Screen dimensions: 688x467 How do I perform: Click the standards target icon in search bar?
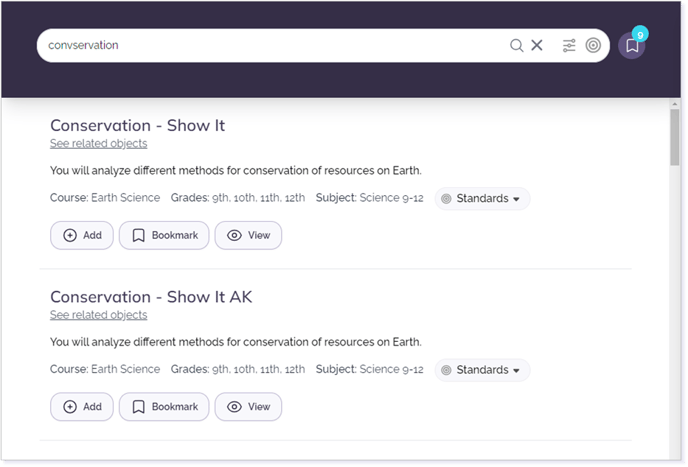coord(593,45)
